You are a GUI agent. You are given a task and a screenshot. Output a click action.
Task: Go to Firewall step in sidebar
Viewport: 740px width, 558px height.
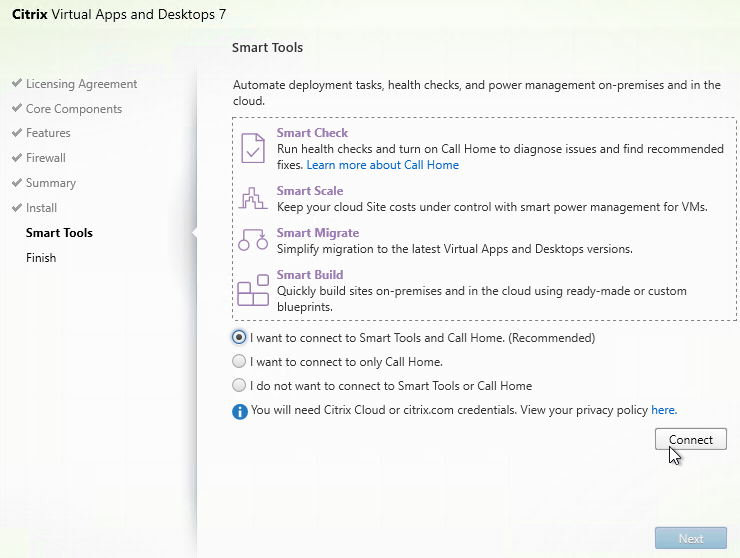click(x=46, y=158)
